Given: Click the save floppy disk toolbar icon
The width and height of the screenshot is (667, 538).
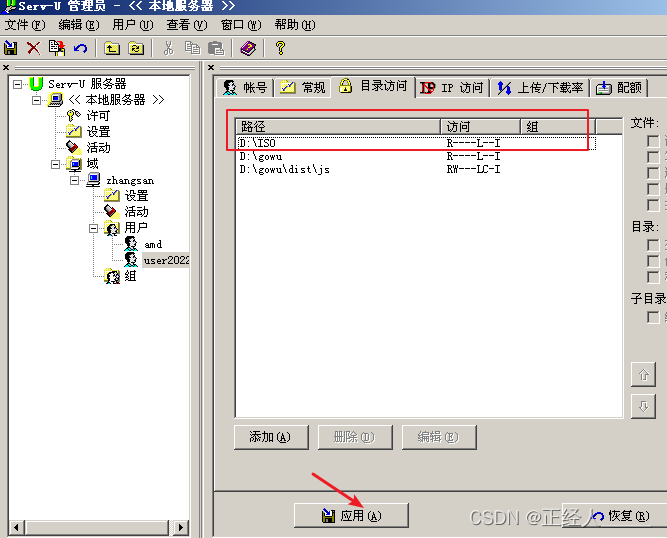Looking at the screenshot, I should [x=11, y=48].
